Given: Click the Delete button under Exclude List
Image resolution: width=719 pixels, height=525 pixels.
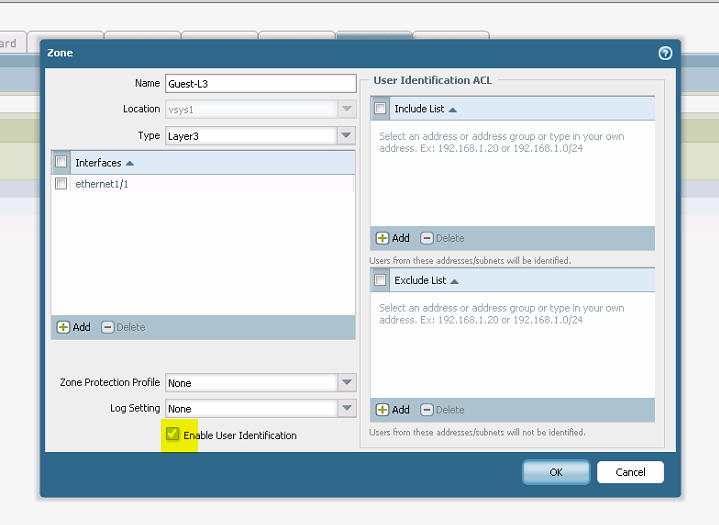Looking at the screenshot, I should point(442,409).
